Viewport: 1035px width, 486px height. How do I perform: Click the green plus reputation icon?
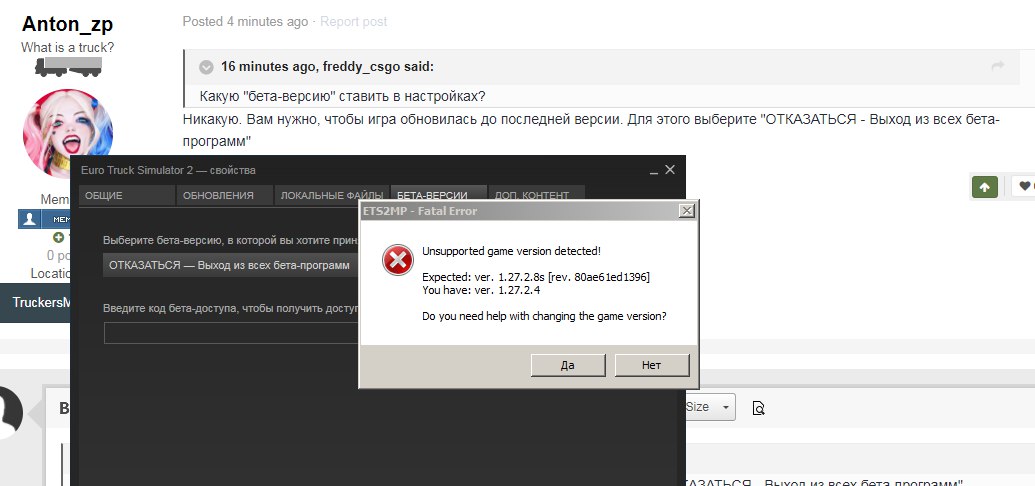pos(59,237)
